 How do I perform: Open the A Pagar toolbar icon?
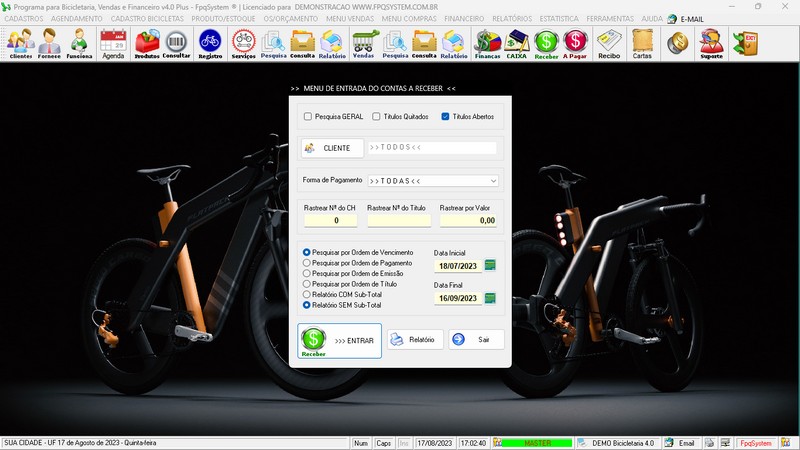(x=575, y=43)
